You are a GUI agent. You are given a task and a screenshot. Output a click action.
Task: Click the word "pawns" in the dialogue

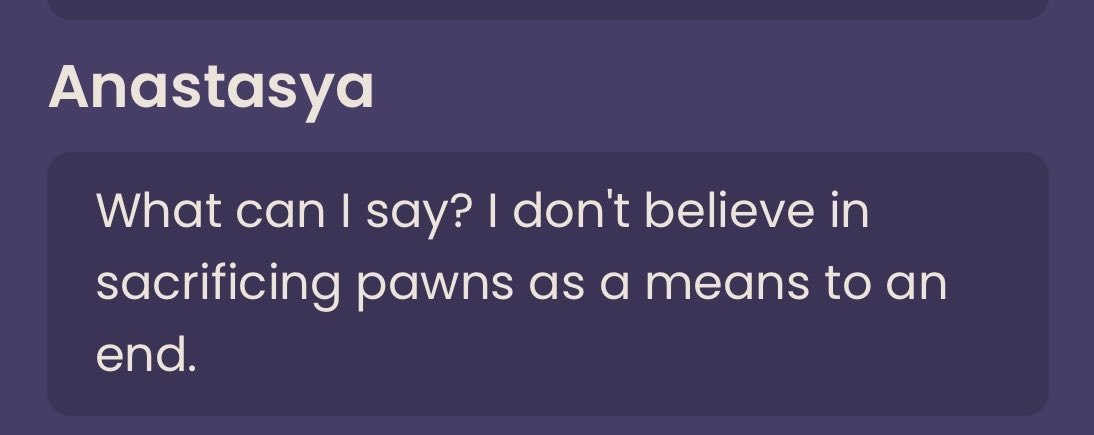click(435, 288)
